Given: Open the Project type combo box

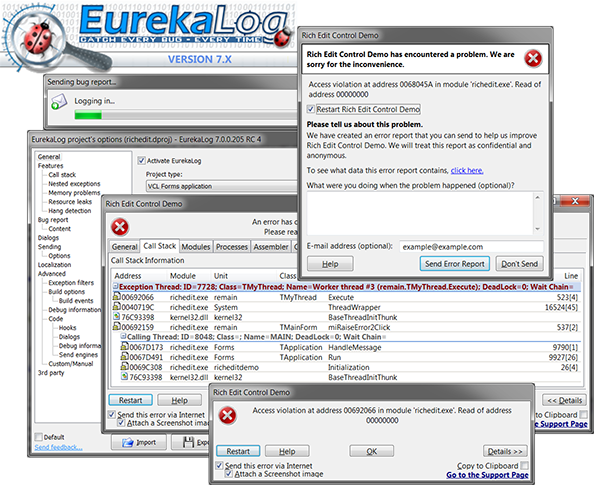Looking at the screenshot, I should 222,186.
